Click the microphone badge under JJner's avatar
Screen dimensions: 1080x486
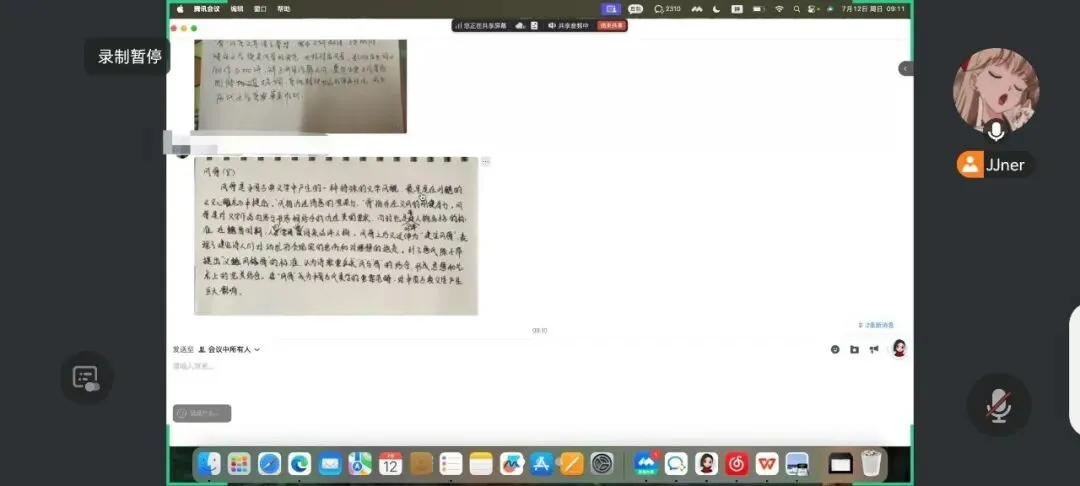996,129
